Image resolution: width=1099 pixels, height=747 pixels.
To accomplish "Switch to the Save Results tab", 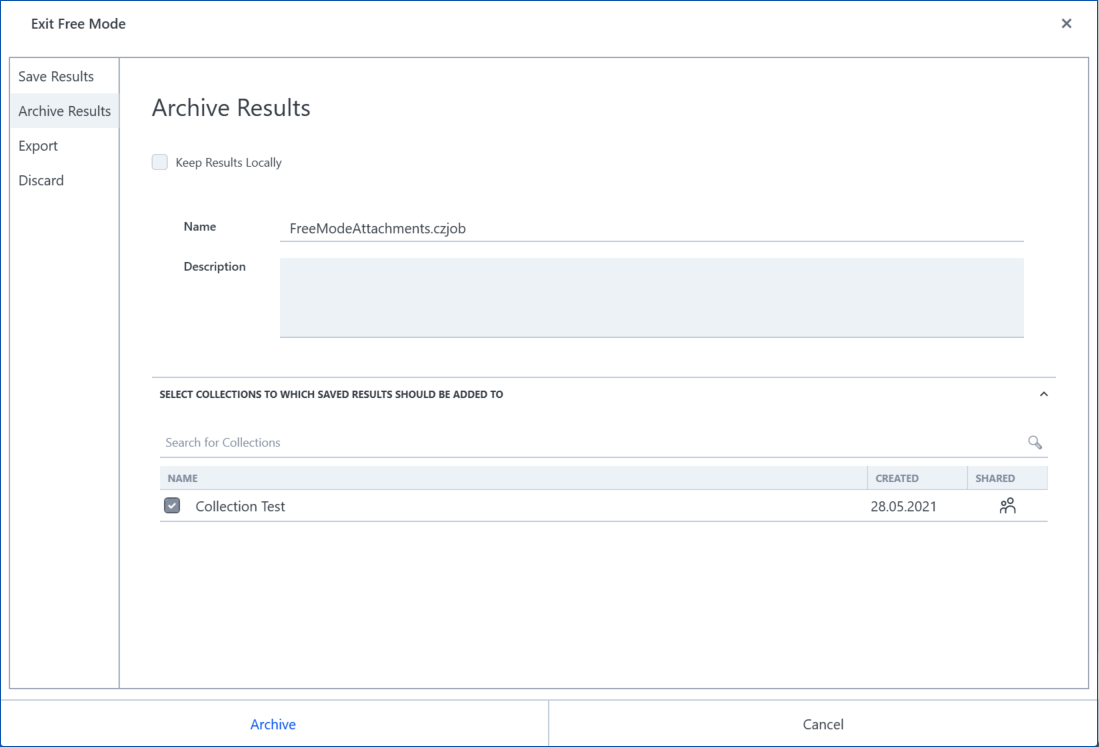I will pos(55,76).
